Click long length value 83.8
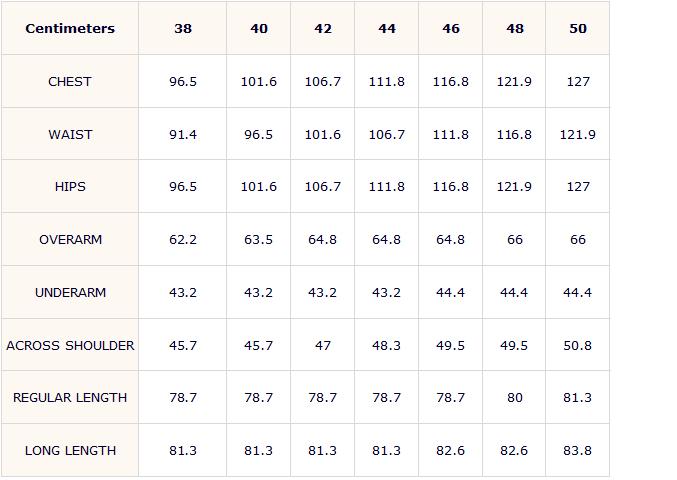Screen dimensions: 677x480 (x=578, y=451)
